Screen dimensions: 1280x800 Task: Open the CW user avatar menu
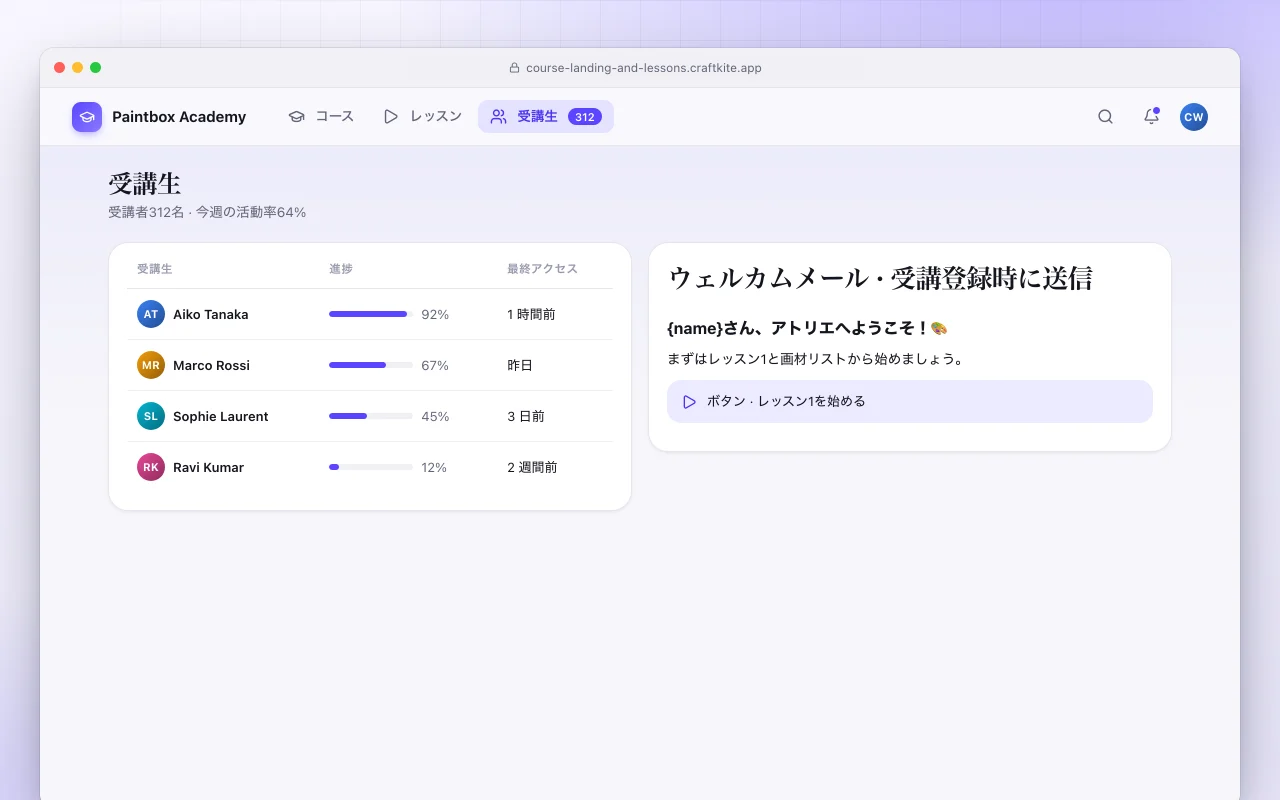[x=1194, y=117]
